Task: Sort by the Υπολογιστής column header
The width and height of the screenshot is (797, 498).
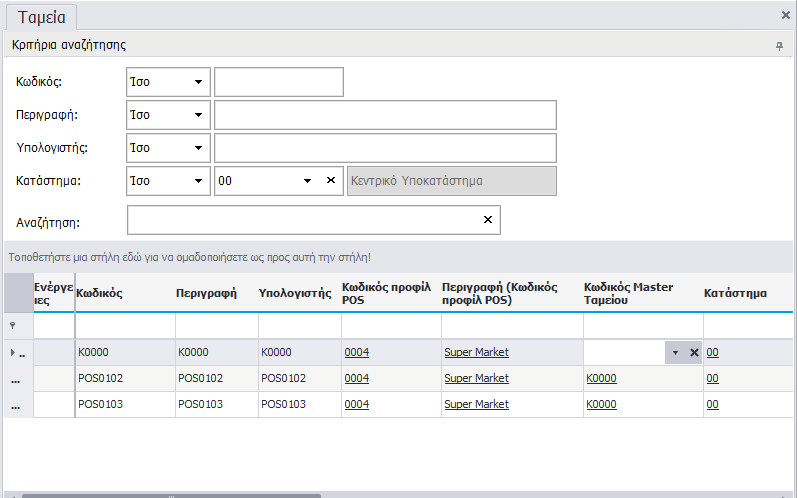Action: [x=294, y=294]
